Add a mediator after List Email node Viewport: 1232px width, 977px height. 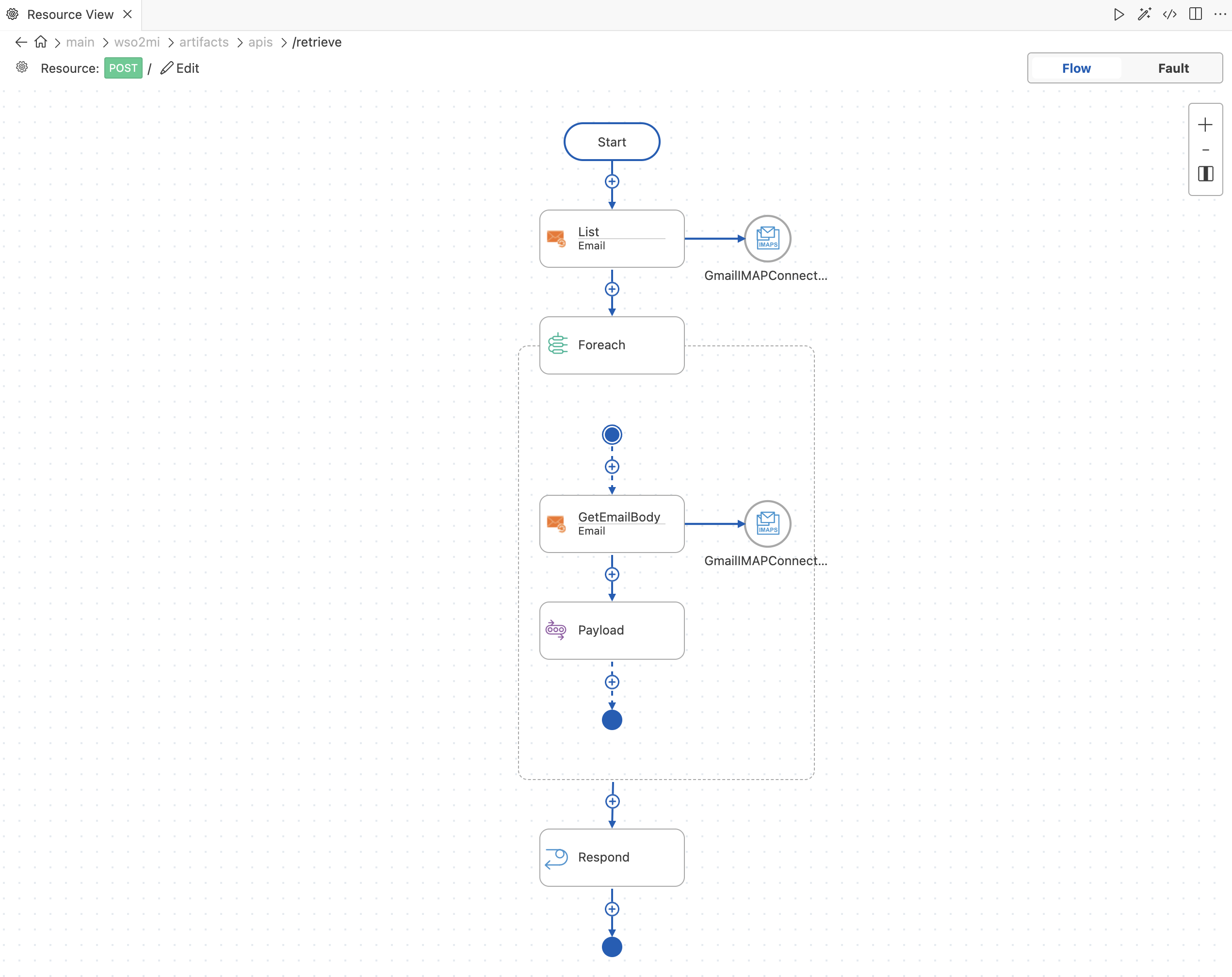tap(612, 289)
